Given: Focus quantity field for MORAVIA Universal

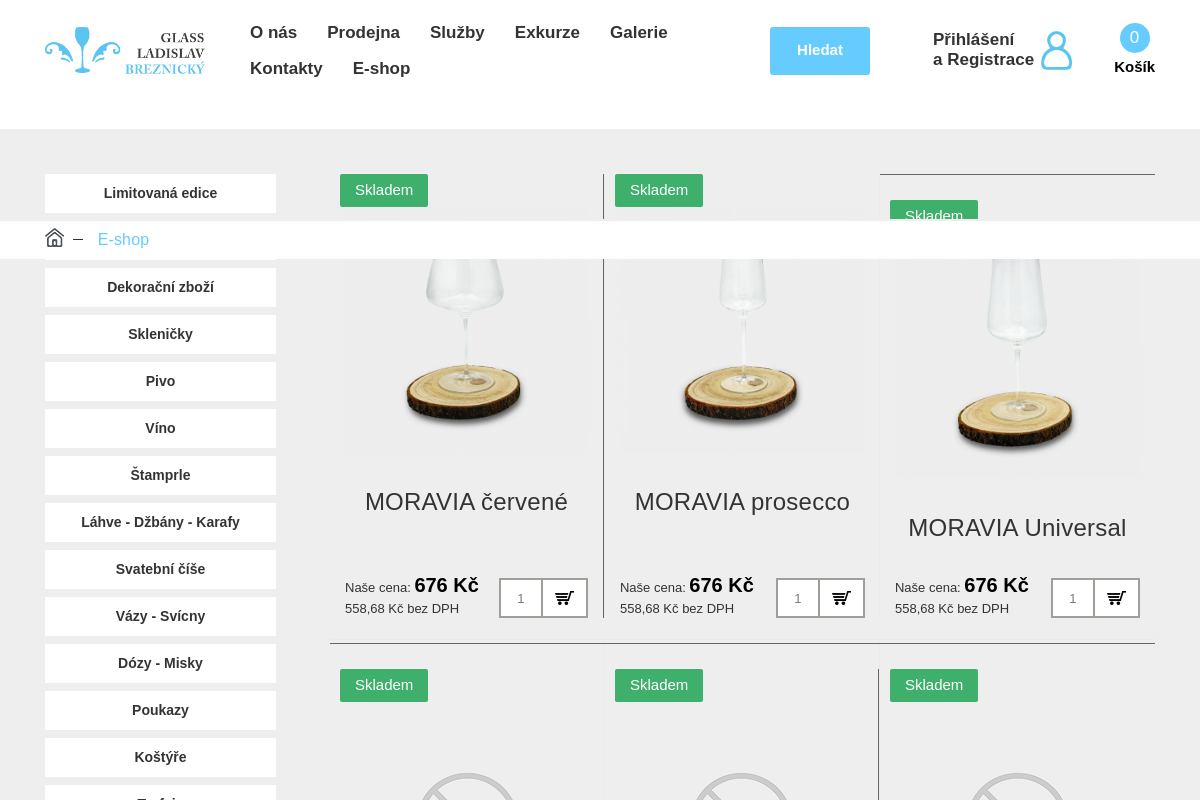Looking at the screenshot, I should click(1073, 598).
